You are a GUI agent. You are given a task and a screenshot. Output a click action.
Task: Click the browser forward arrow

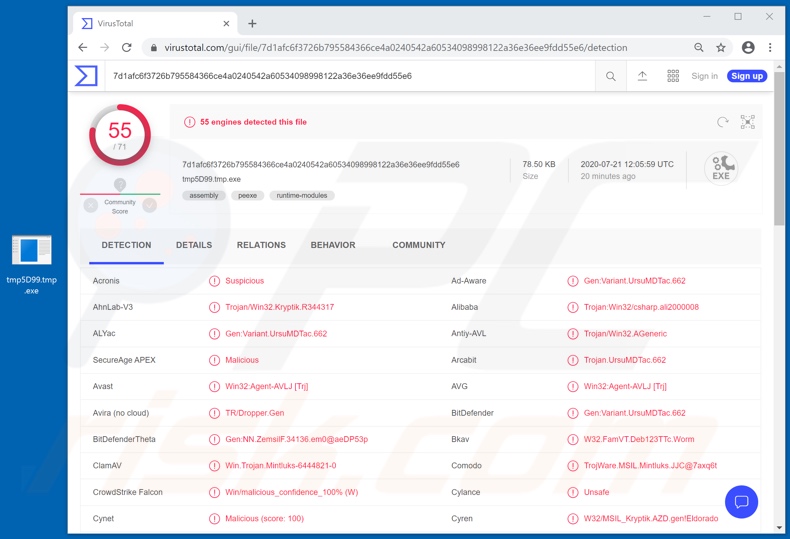click(x=104, y=47)
